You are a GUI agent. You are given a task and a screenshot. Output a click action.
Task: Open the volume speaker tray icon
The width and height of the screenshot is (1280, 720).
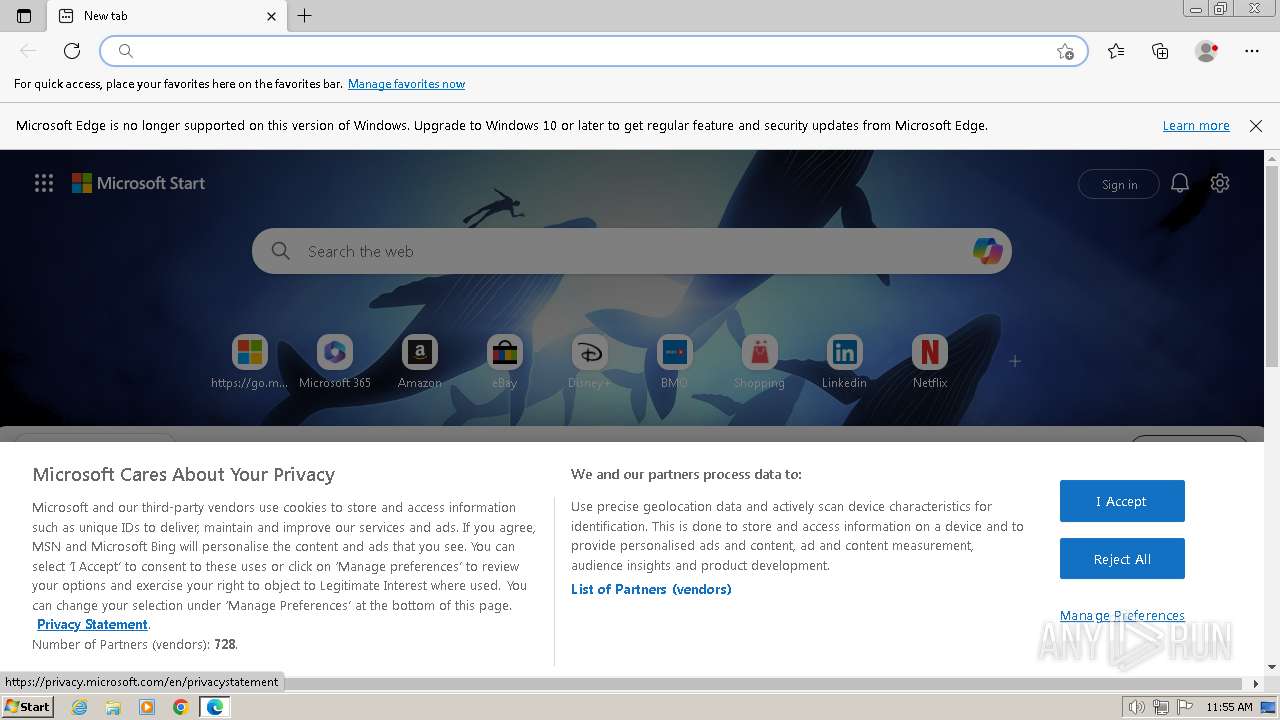pos(1137,707)
